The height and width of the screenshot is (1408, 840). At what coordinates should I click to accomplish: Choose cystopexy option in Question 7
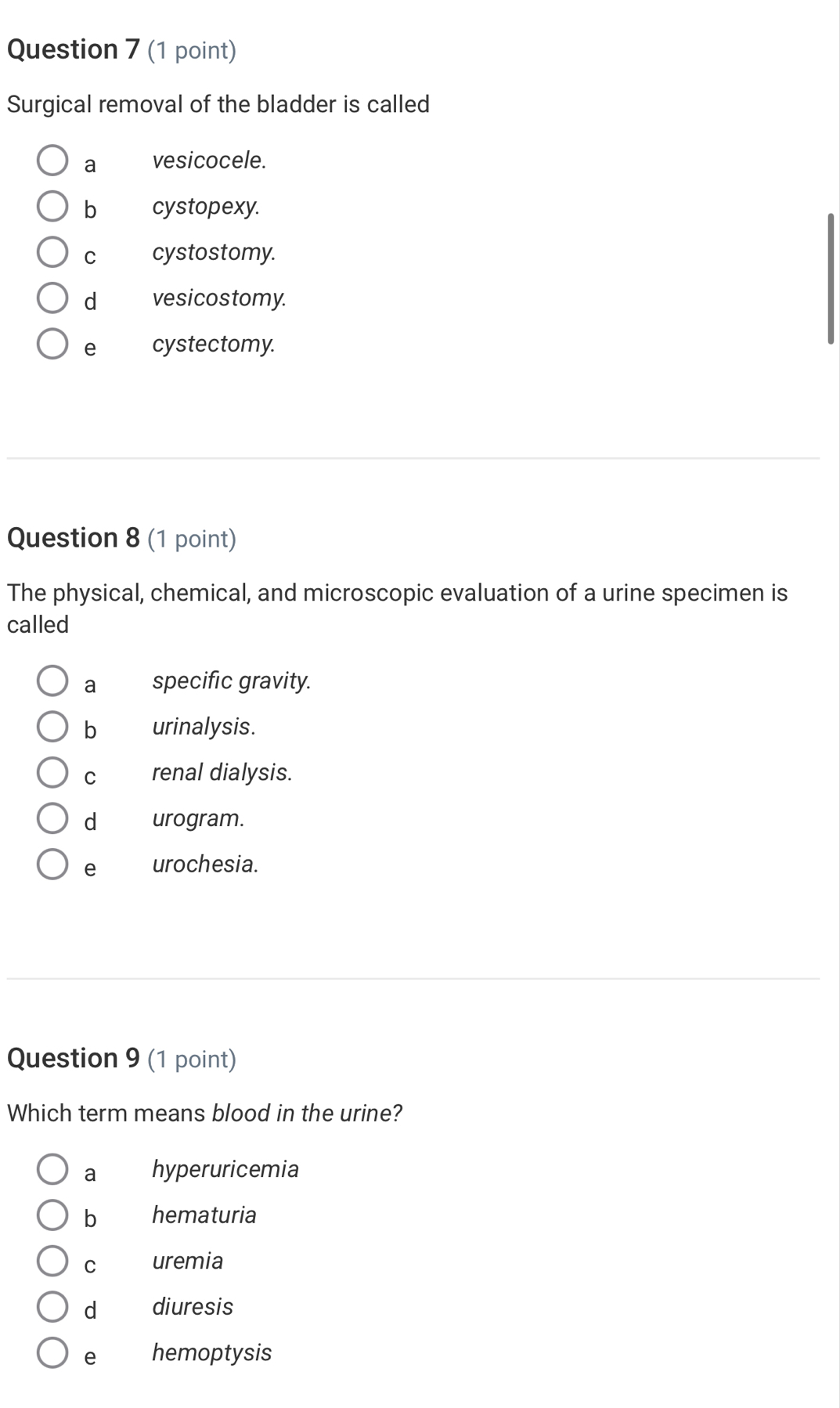click(52, 206)
